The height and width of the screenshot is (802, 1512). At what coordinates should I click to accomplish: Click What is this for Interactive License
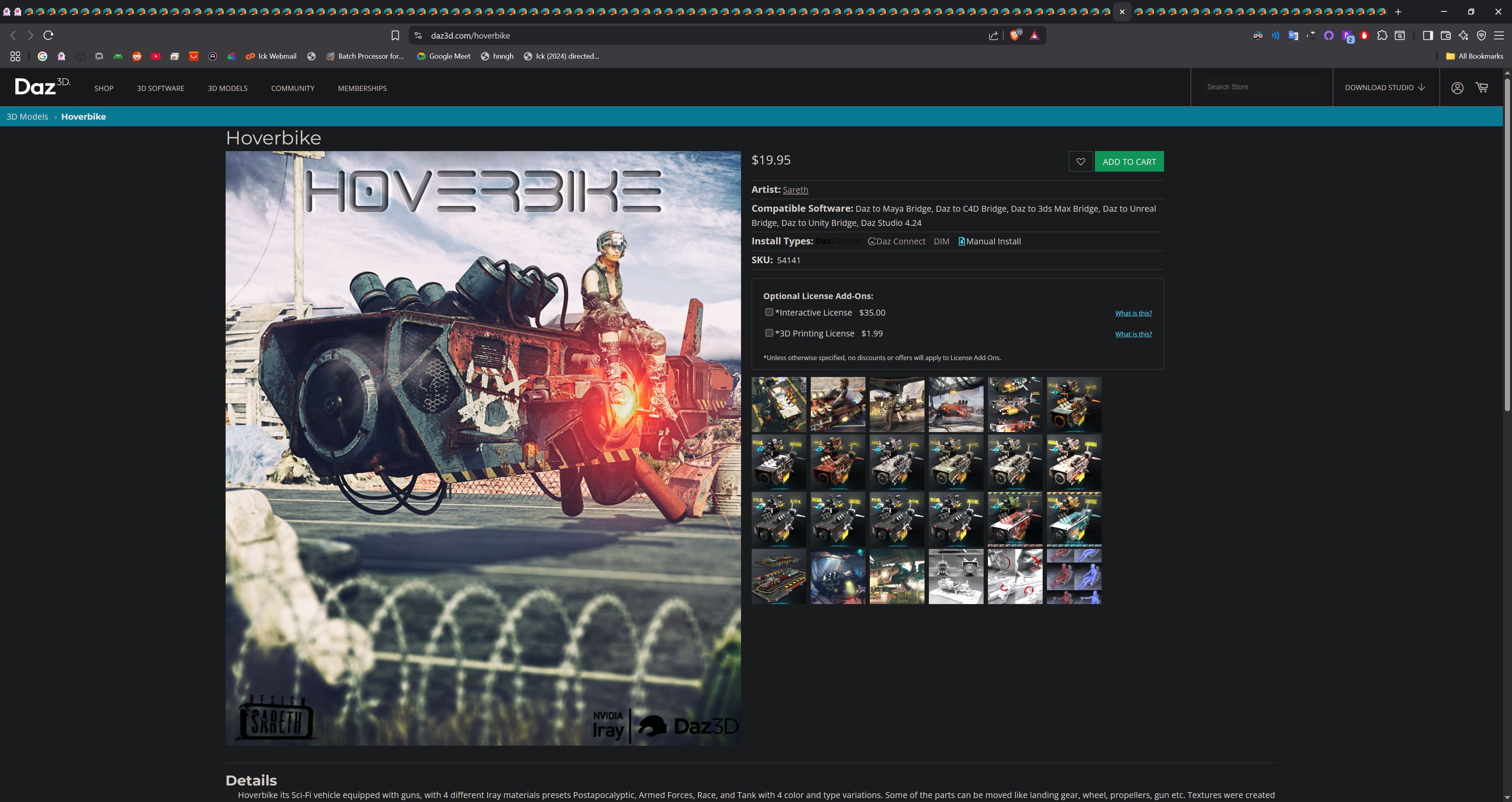[1134, 313]
